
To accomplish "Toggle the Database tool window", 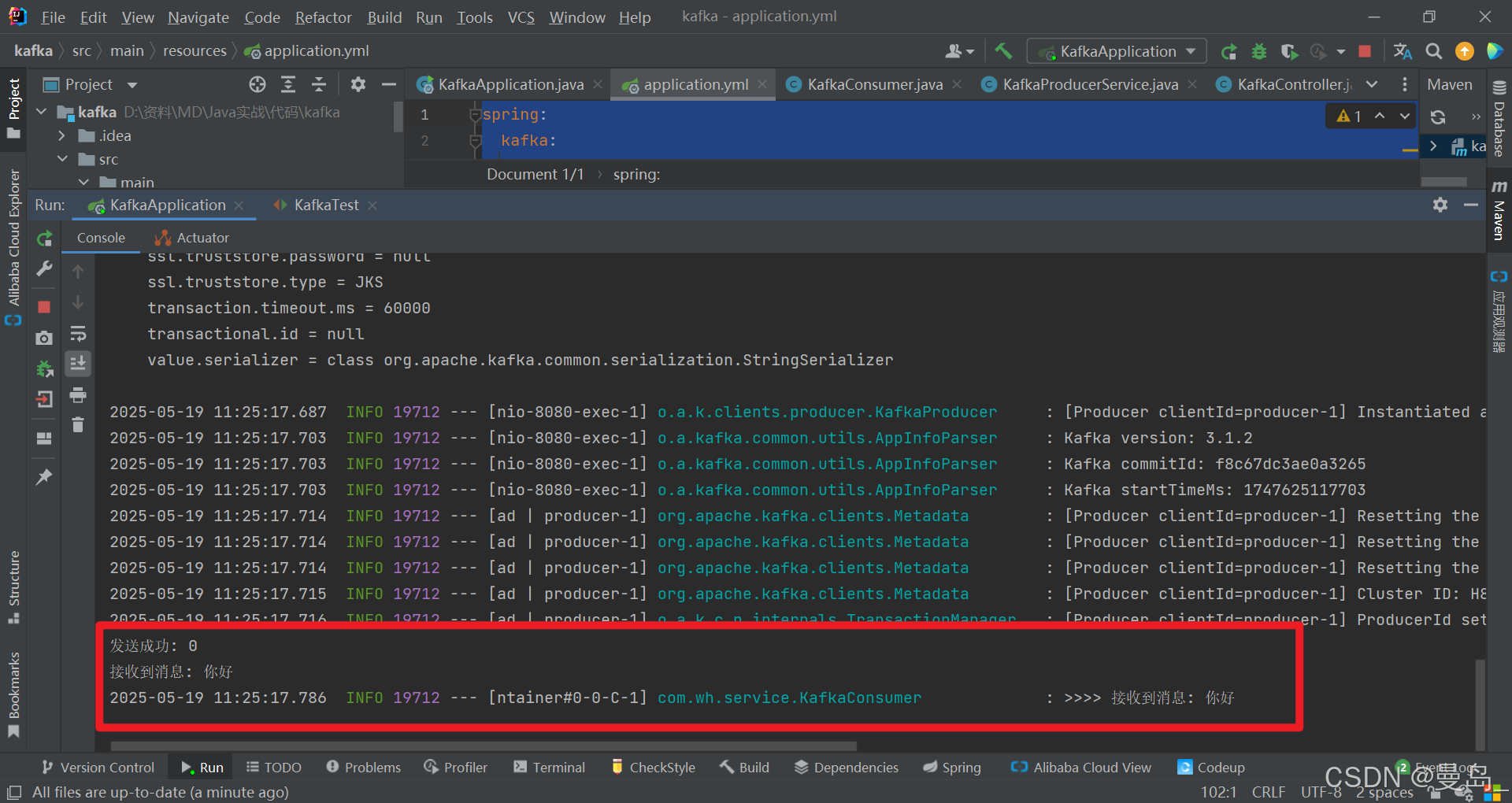I will pos(1499,119).
